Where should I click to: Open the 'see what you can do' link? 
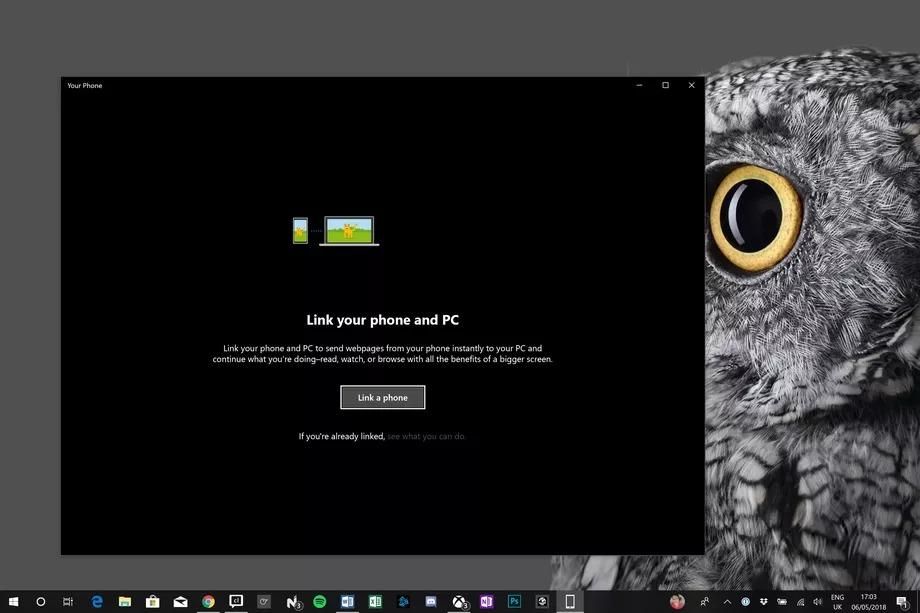click(426, 436)
